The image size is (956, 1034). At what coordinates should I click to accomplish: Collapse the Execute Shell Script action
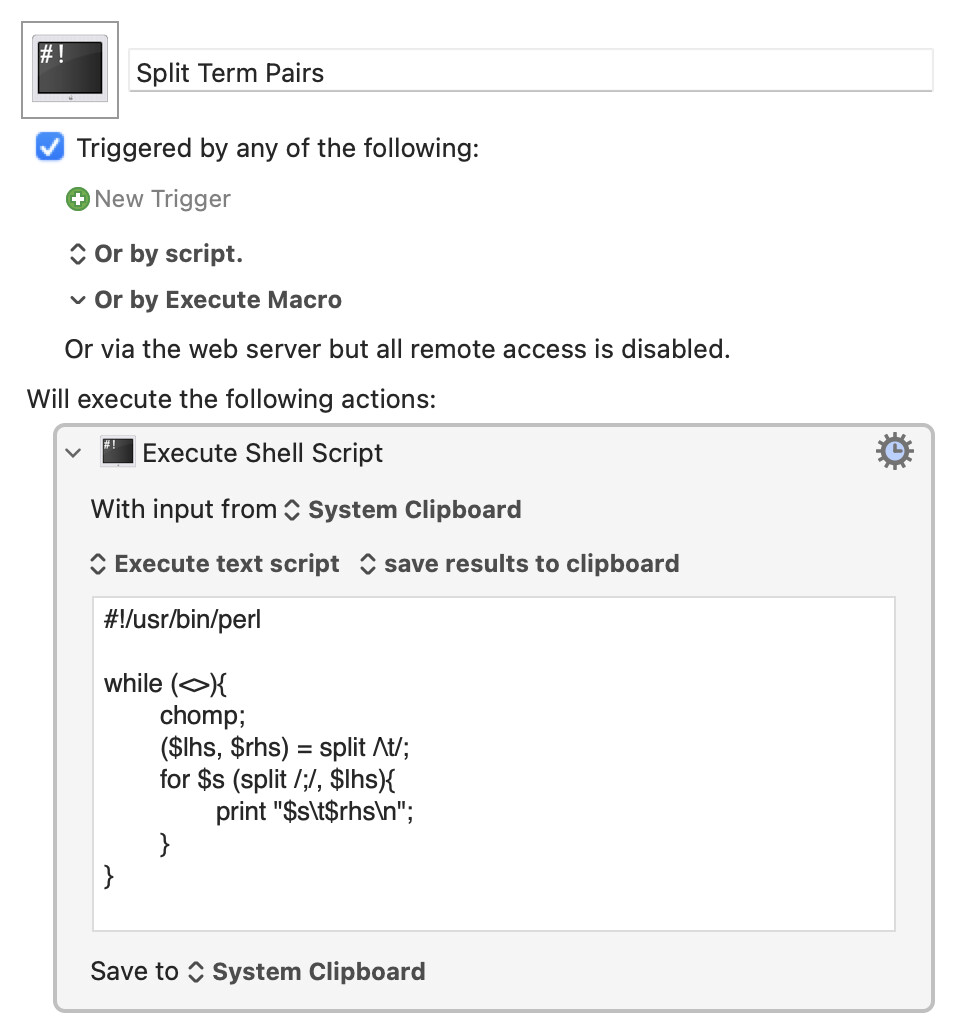73,453
